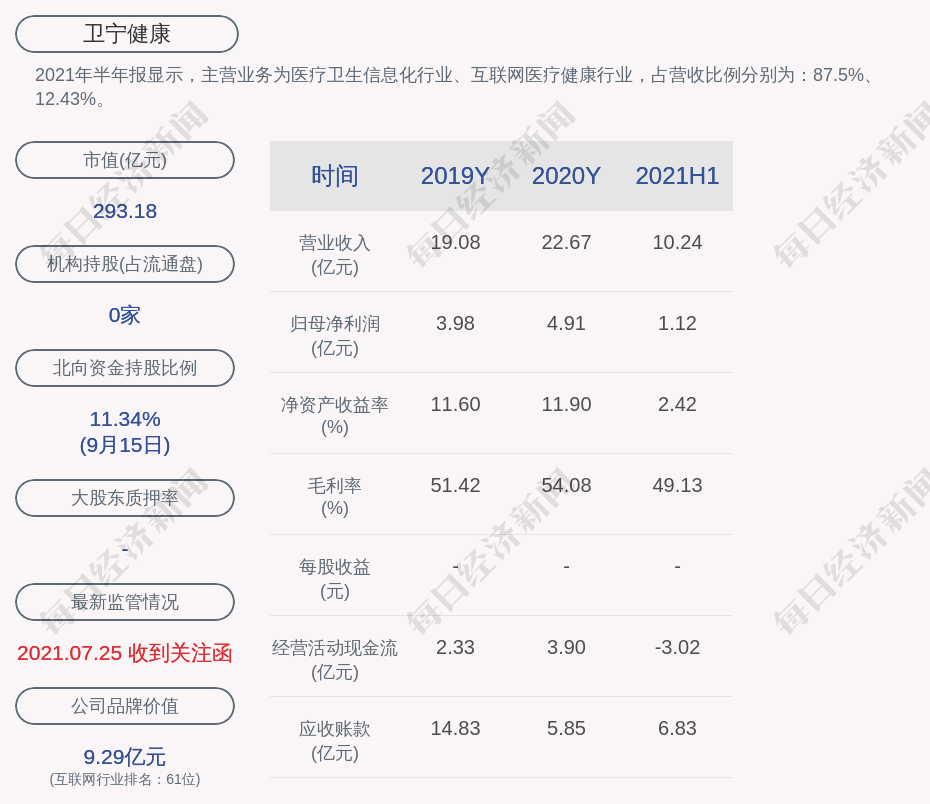Screen dimensions: 930x804
Task: Toggle the 2019Y column header
Action: pos(455,176)
